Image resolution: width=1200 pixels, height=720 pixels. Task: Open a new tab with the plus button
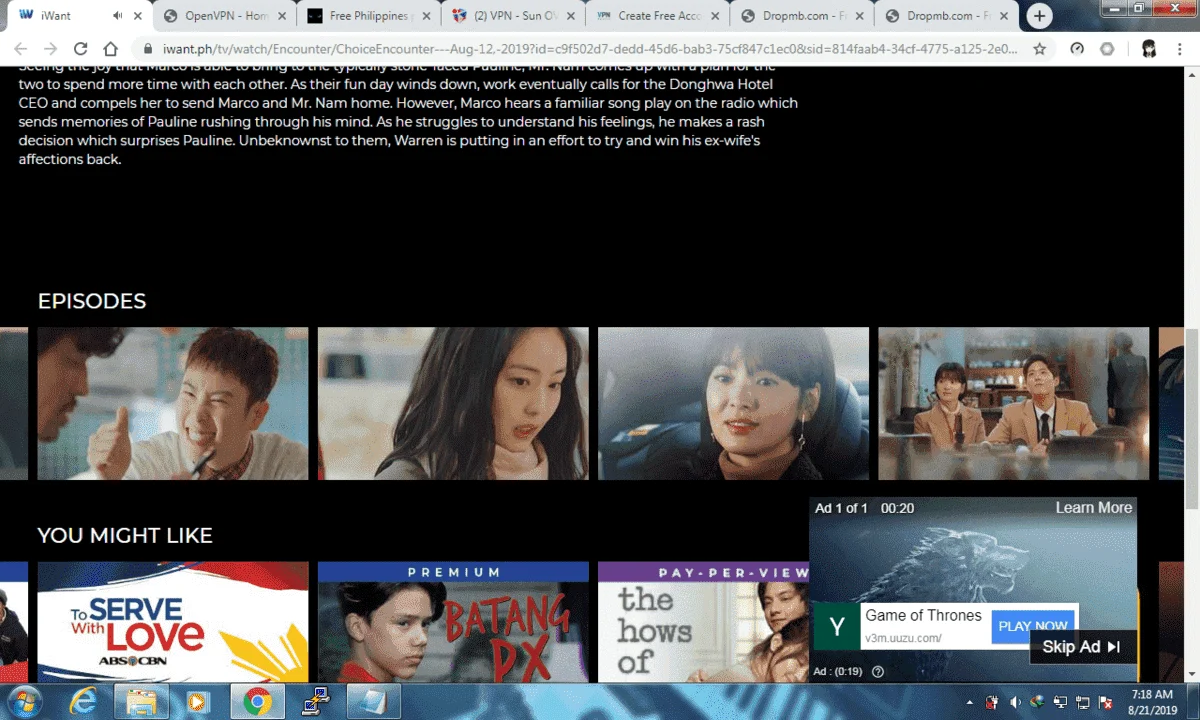[1040, 16]
